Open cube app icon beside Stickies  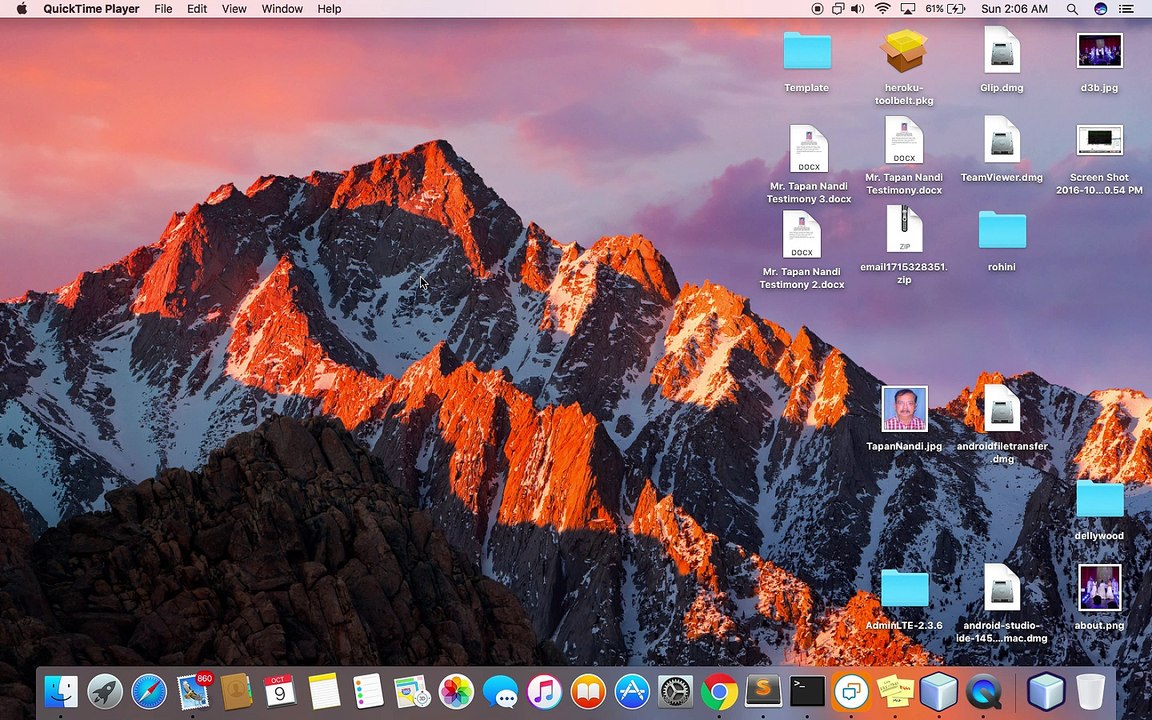point(939,691)
